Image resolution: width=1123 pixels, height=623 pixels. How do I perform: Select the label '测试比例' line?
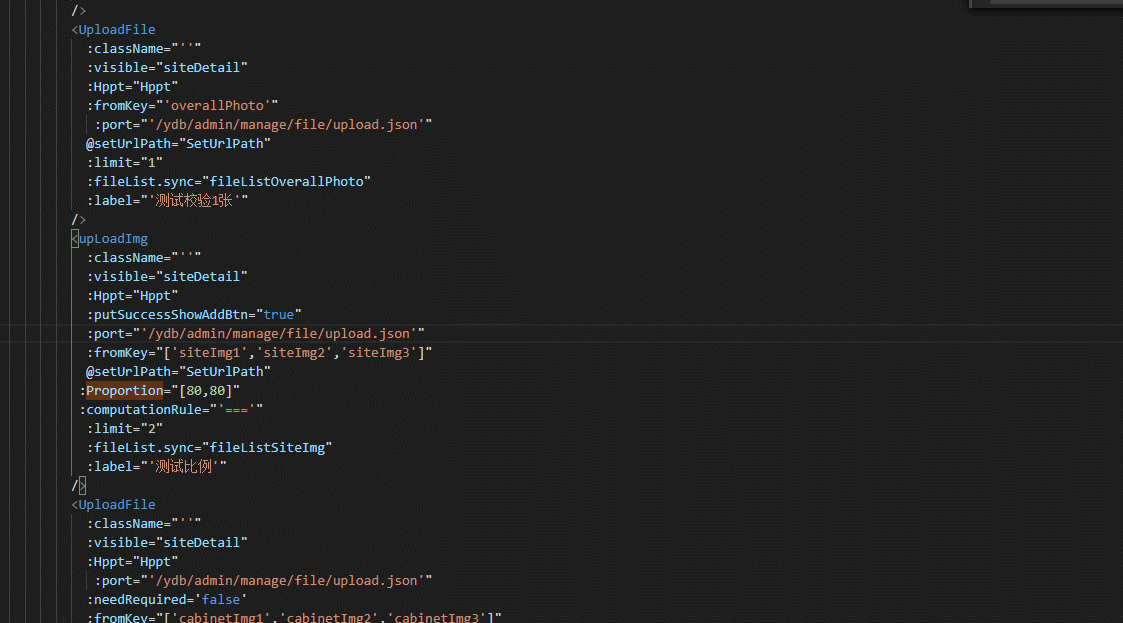(x=156, y=466)
